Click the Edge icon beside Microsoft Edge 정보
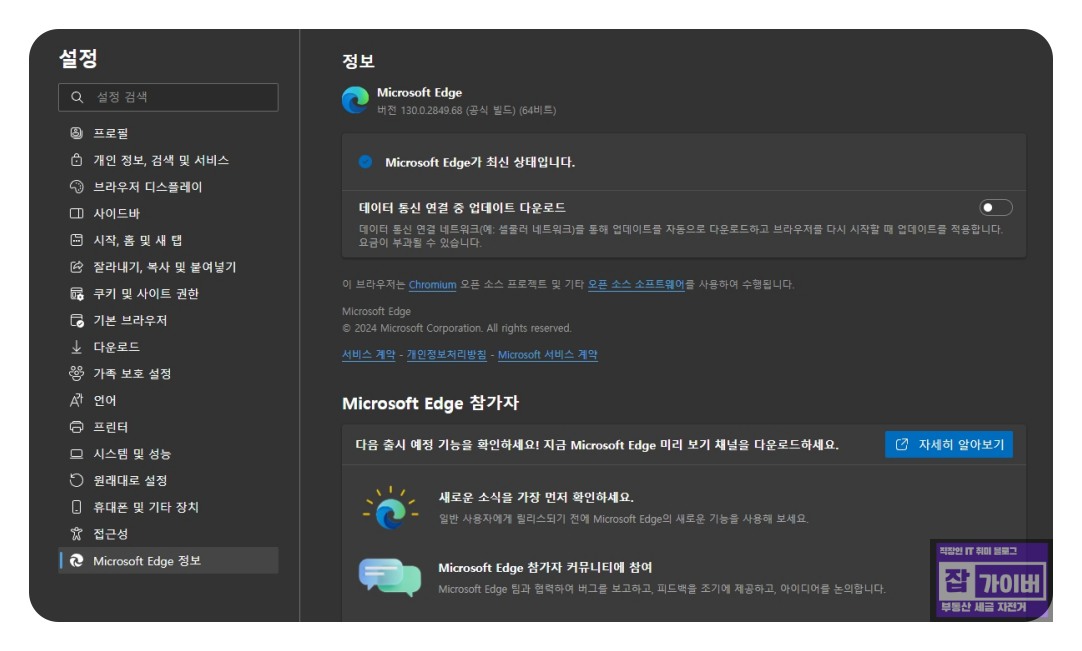 (77, 561)
